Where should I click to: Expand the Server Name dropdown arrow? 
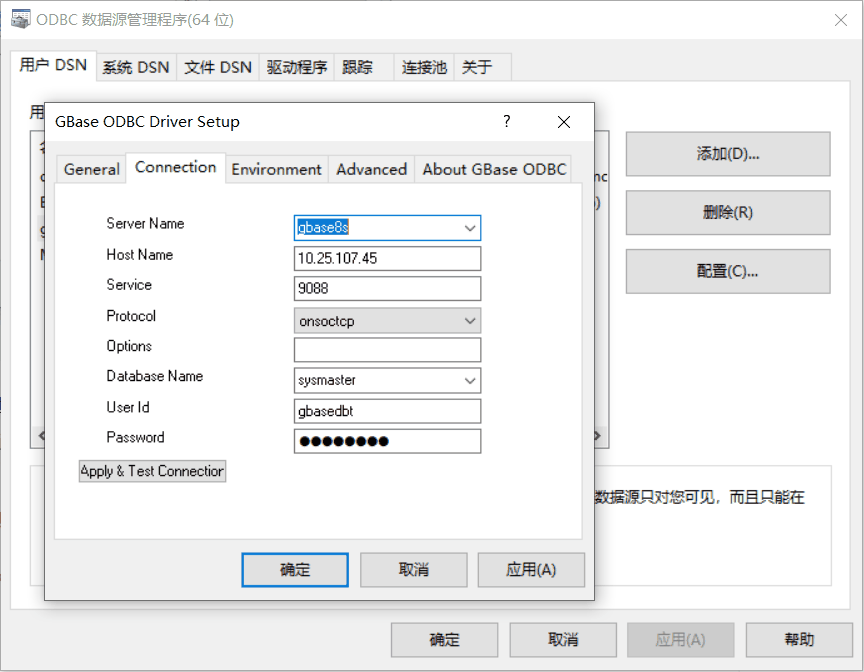click(469, 228)
